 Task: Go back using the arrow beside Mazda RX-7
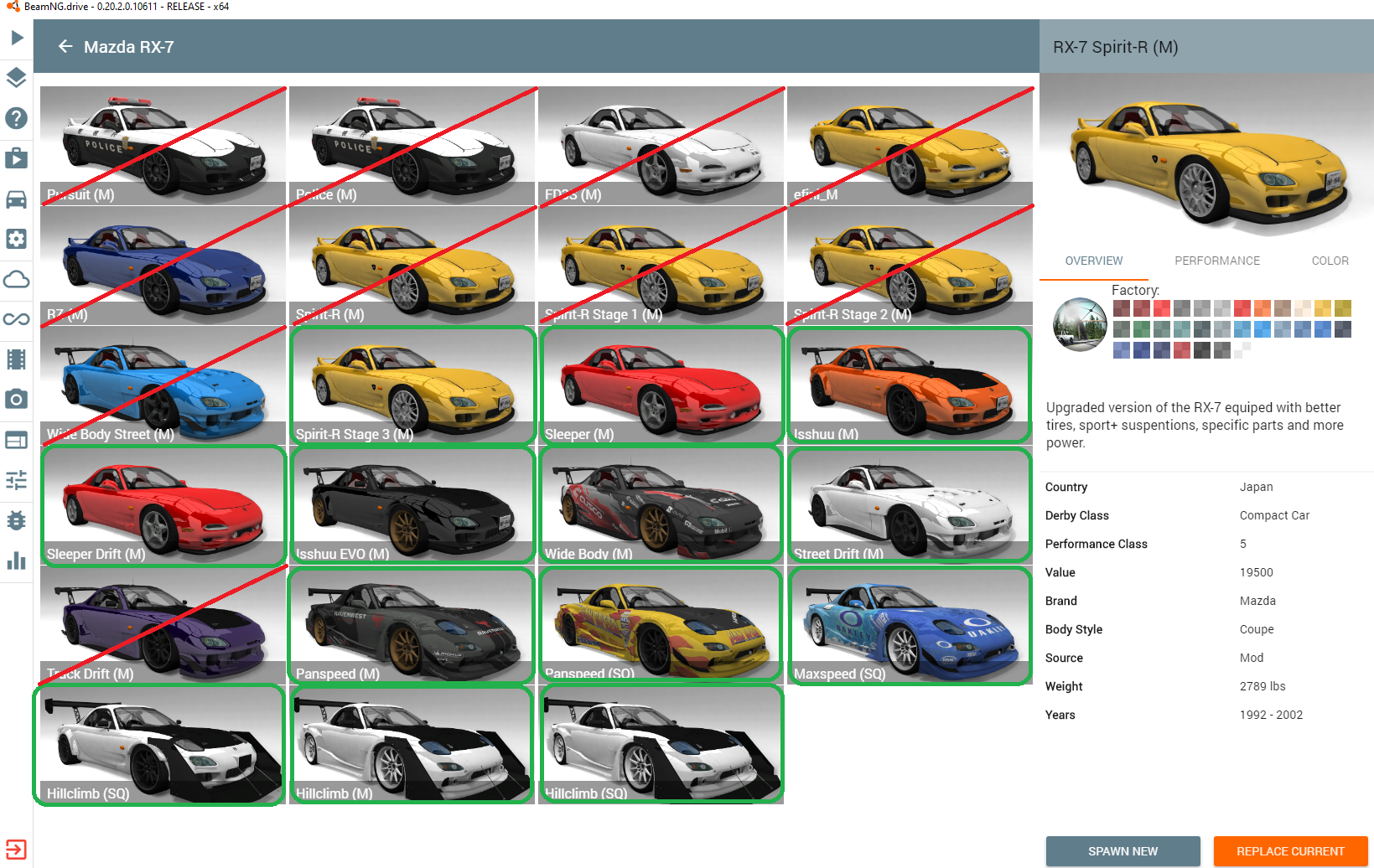coord(65,47)
